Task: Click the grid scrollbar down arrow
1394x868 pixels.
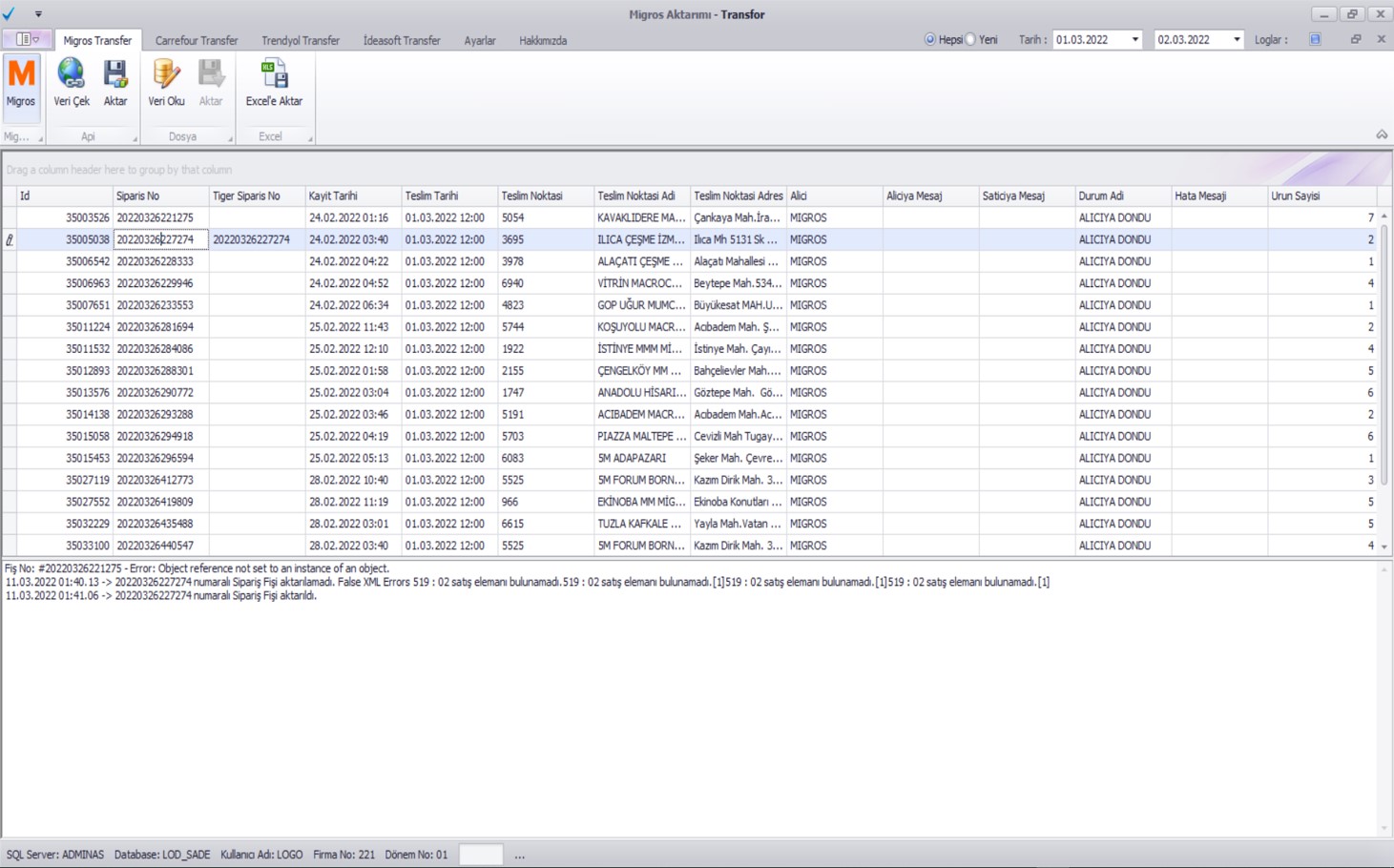Action: 1384,547
